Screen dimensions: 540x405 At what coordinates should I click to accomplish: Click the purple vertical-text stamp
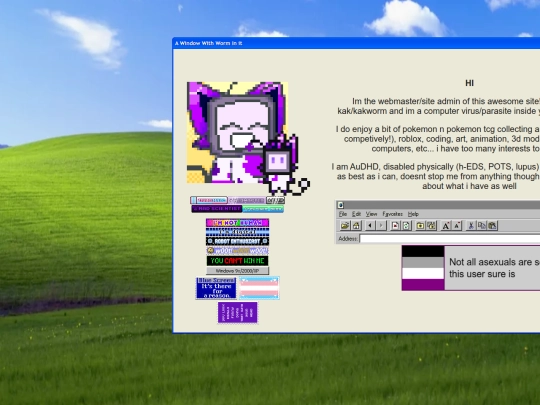pos(237,313)
